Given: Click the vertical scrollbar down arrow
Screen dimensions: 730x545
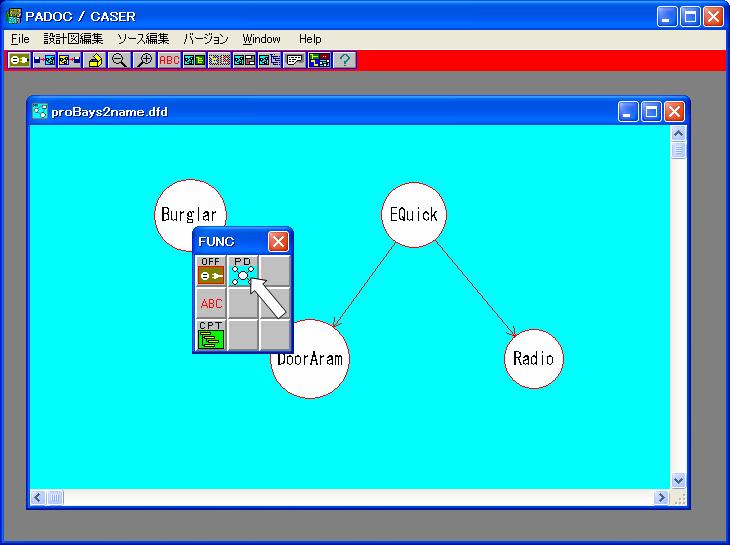Looking at the screenshot, I should (x=679, y=480).
